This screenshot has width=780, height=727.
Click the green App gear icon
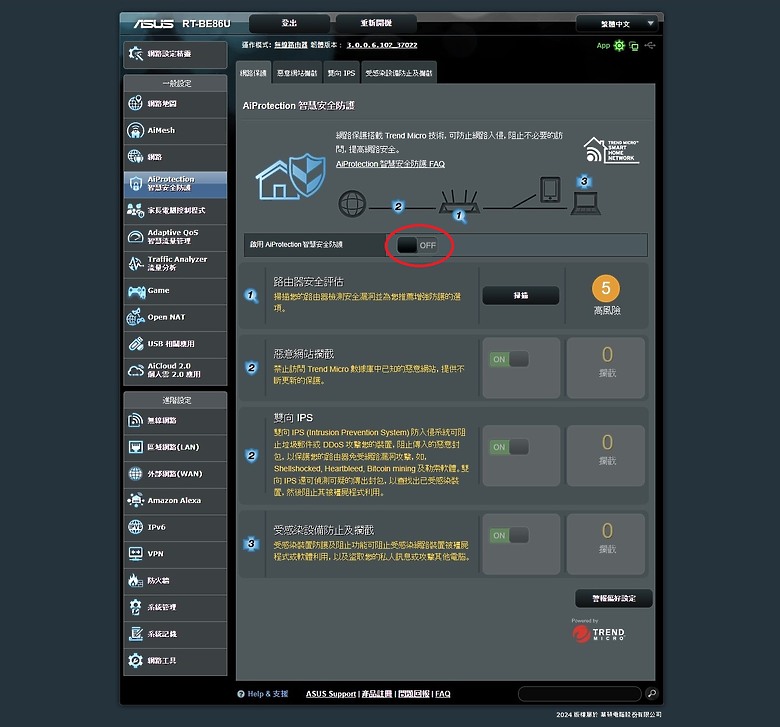point(619,46)
